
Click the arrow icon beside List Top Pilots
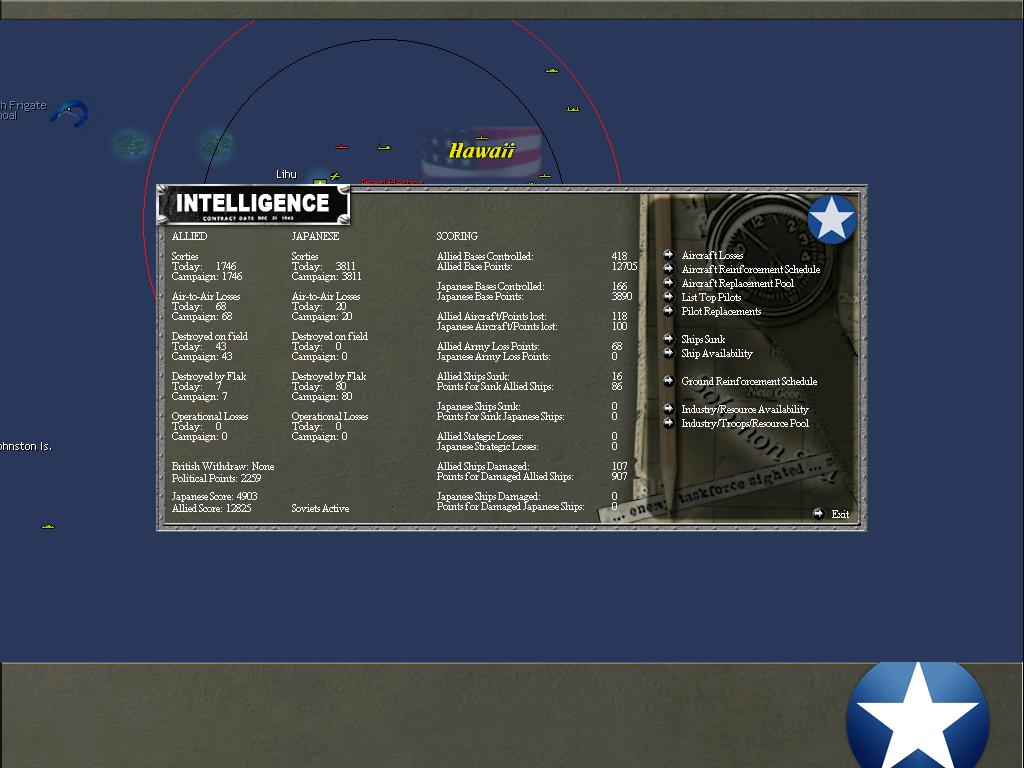(668, 296)
